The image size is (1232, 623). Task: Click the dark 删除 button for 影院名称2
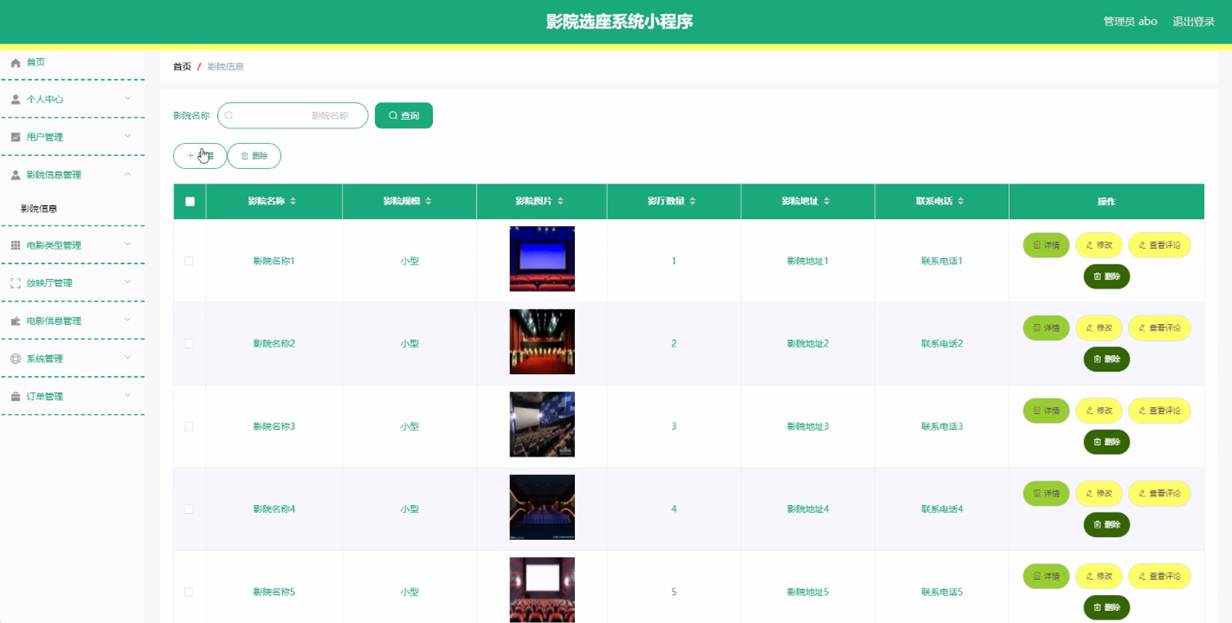1107,359
